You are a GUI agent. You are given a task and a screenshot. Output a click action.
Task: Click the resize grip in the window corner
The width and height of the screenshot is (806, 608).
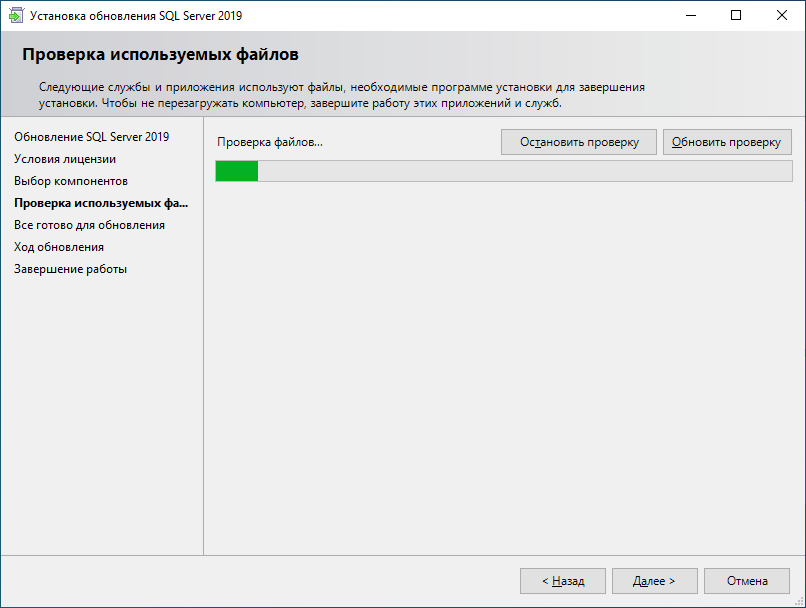tap(799, 601)
